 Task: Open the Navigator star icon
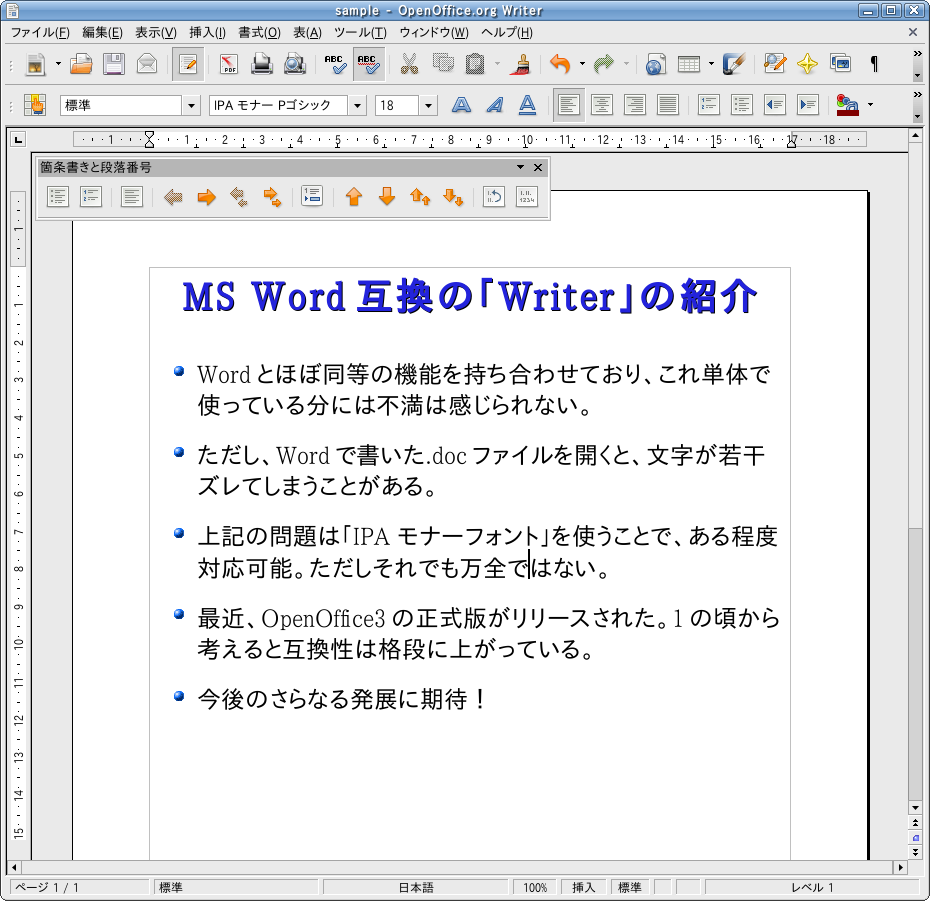807,63
